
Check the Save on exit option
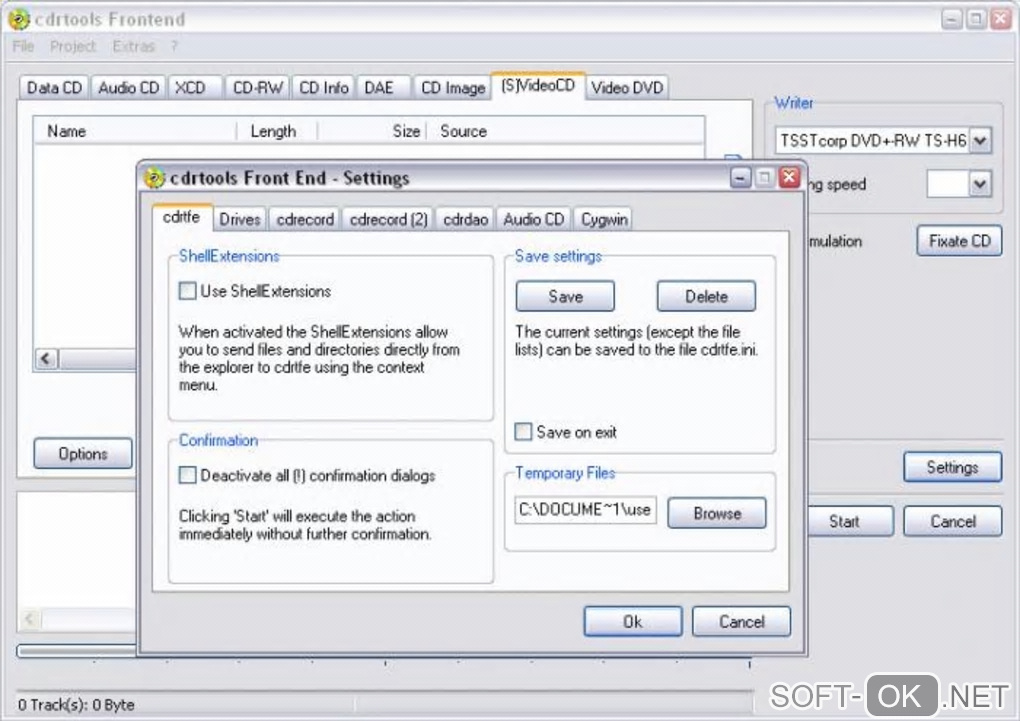pos(523,431)
